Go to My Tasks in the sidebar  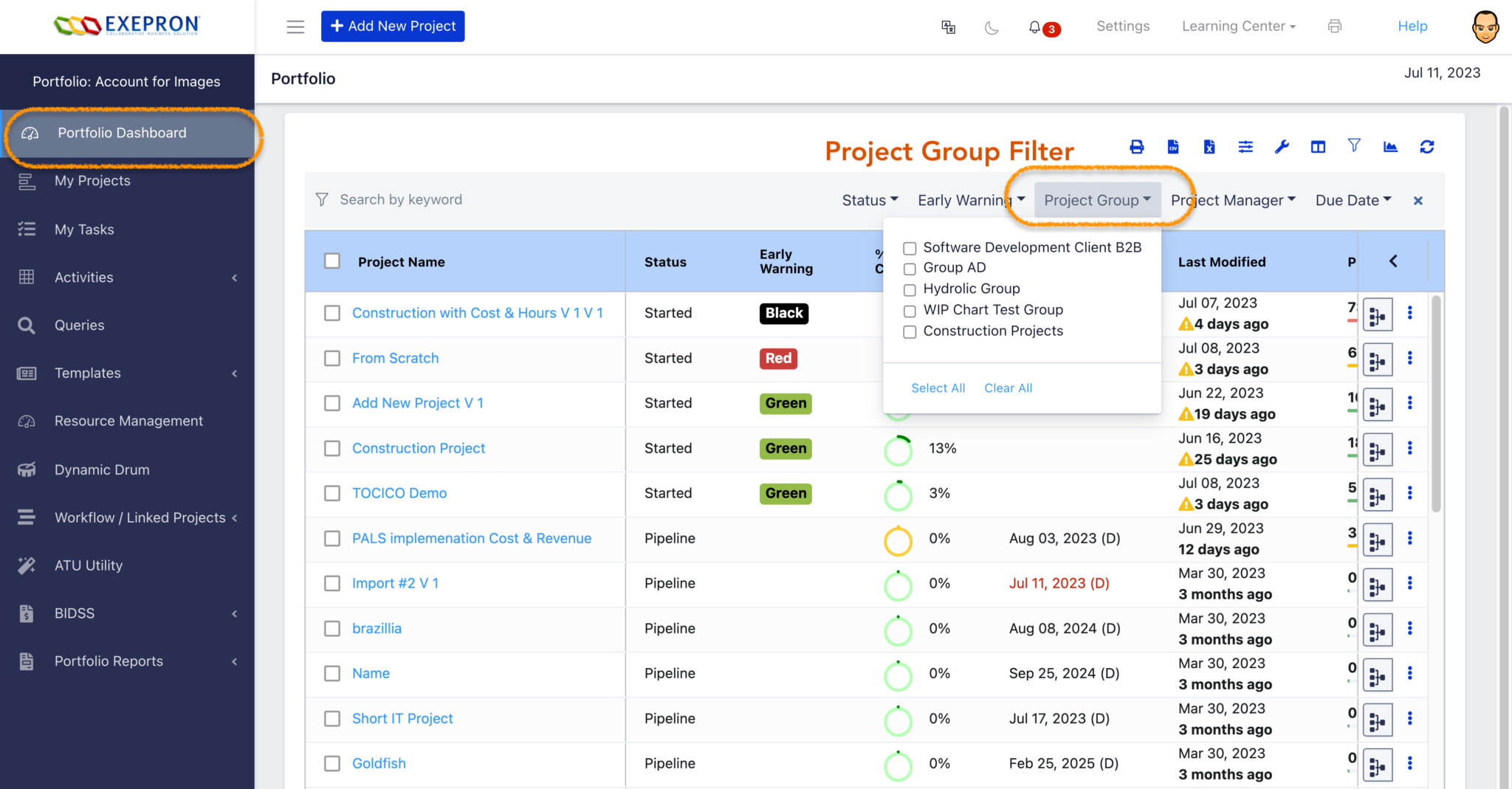click(83, 229)
